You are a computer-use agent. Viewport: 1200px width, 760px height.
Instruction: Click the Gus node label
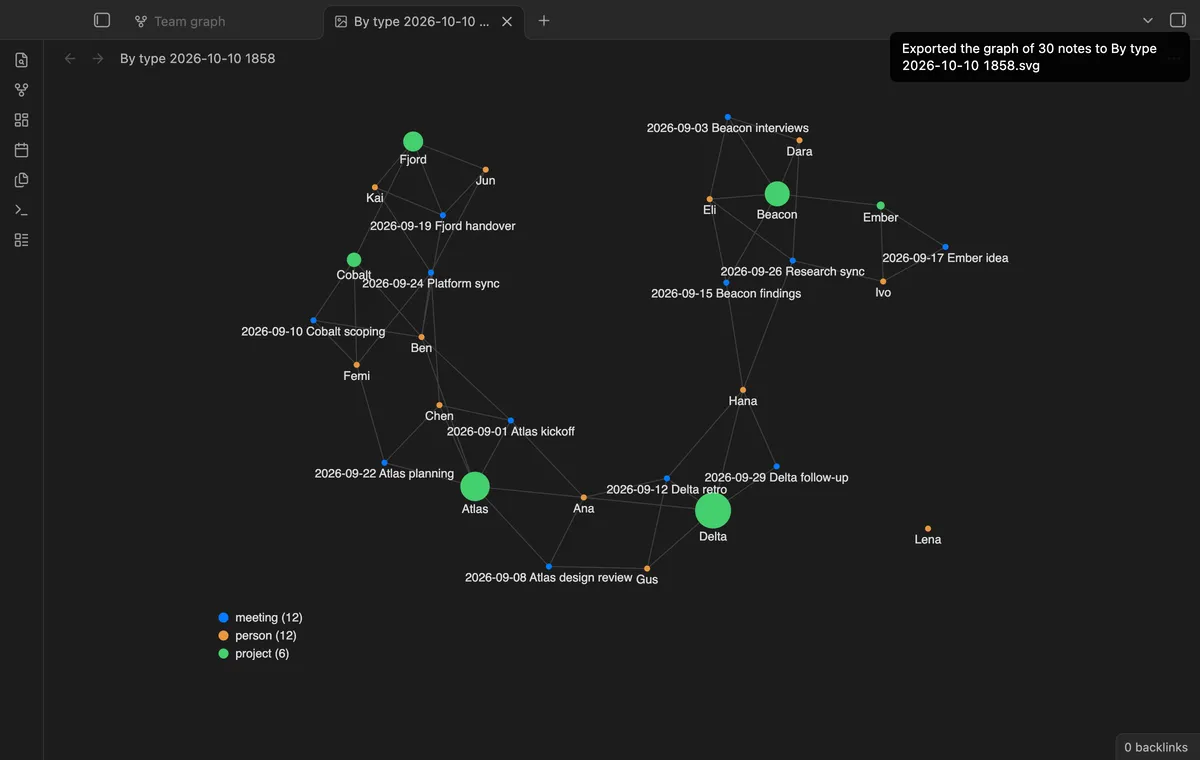pos(647,580)
